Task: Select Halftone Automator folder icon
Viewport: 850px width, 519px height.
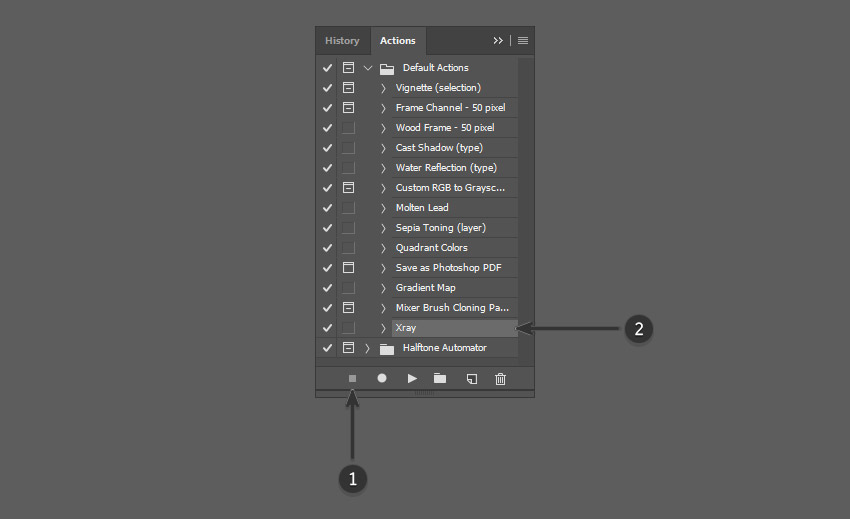Action: coord(387,349)
